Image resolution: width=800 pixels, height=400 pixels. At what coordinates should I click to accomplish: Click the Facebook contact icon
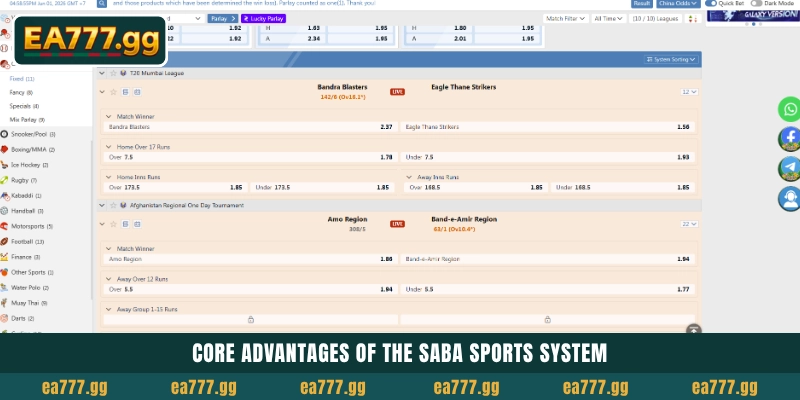pos(790,139)
